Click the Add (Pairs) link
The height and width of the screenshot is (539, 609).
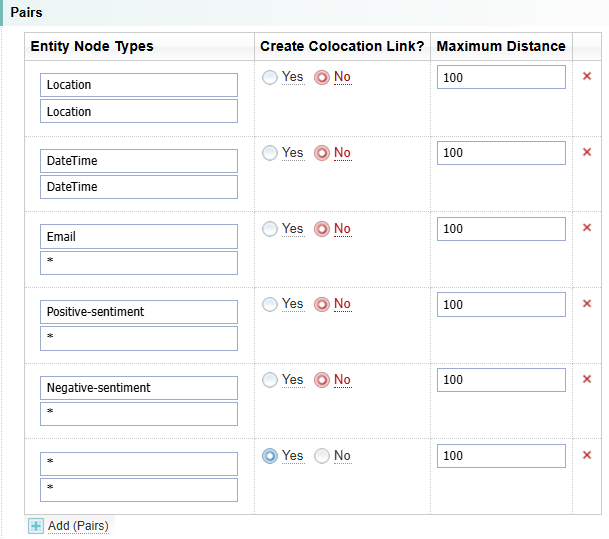(78, 526)
